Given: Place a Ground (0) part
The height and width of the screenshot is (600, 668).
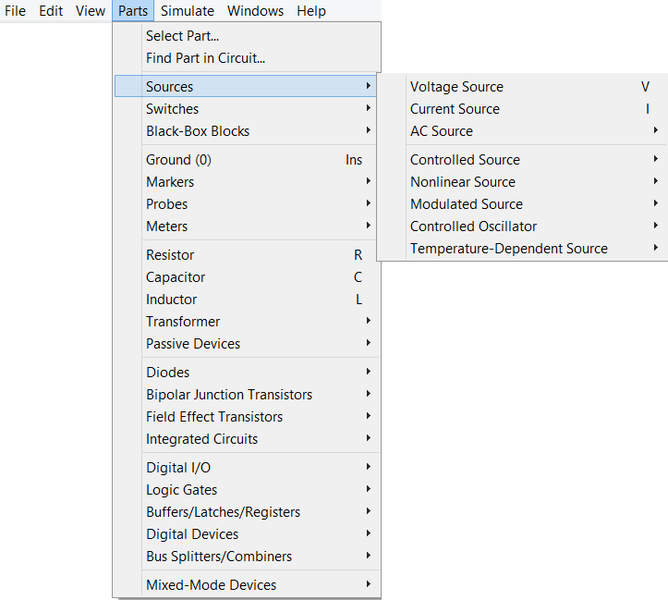Looking at the screenshot, I should click(178, 160).
